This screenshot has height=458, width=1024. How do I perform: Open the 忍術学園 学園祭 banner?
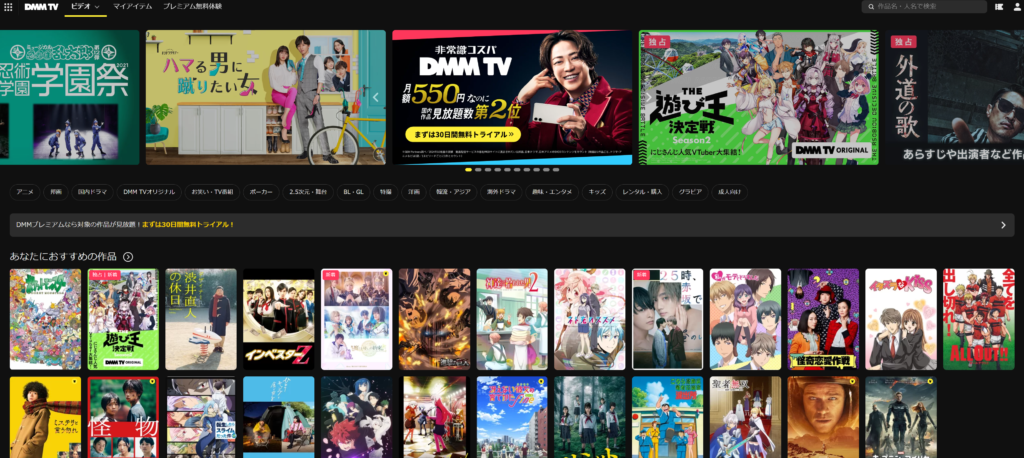(69, 97)
